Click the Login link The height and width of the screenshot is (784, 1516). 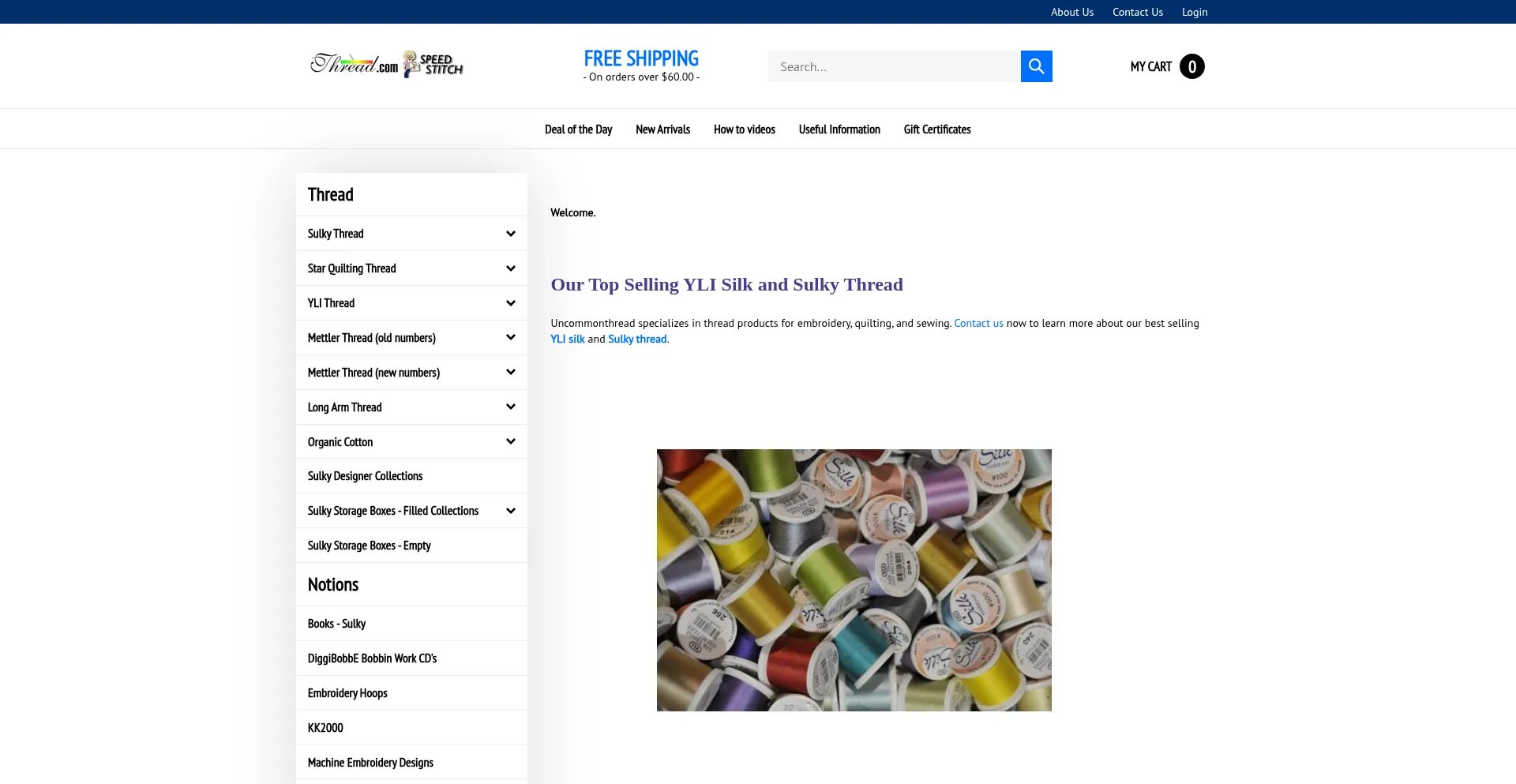coord(1194,12)
